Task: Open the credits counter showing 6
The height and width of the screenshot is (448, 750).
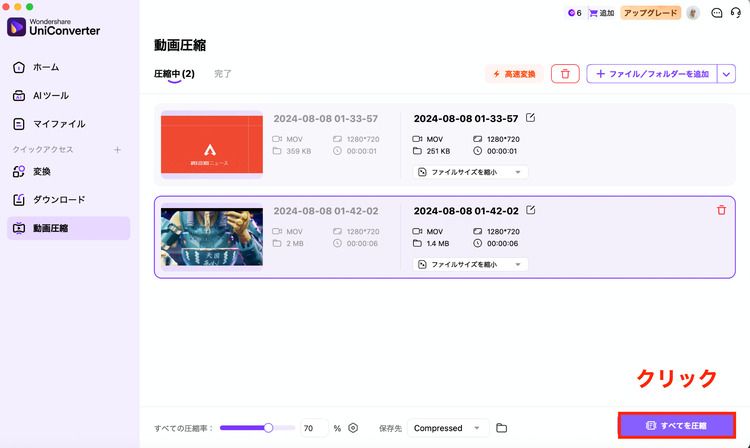Action: click(574, 13)
